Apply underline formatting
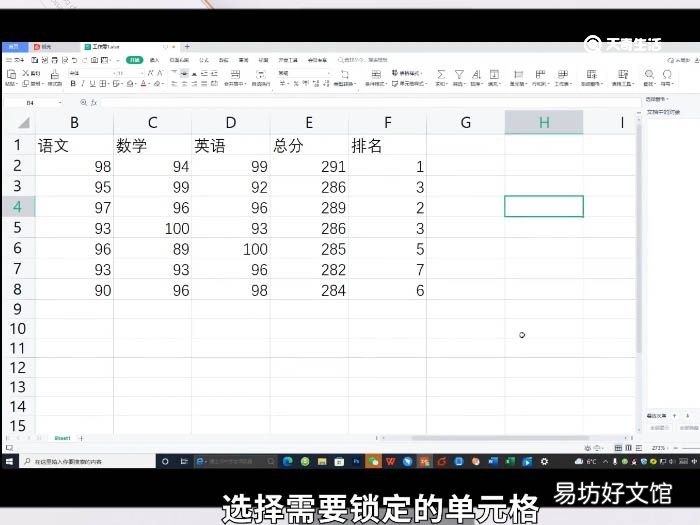The width and height of the screenshot is (700, 525). pyautogui.click(x=92, y=83)
